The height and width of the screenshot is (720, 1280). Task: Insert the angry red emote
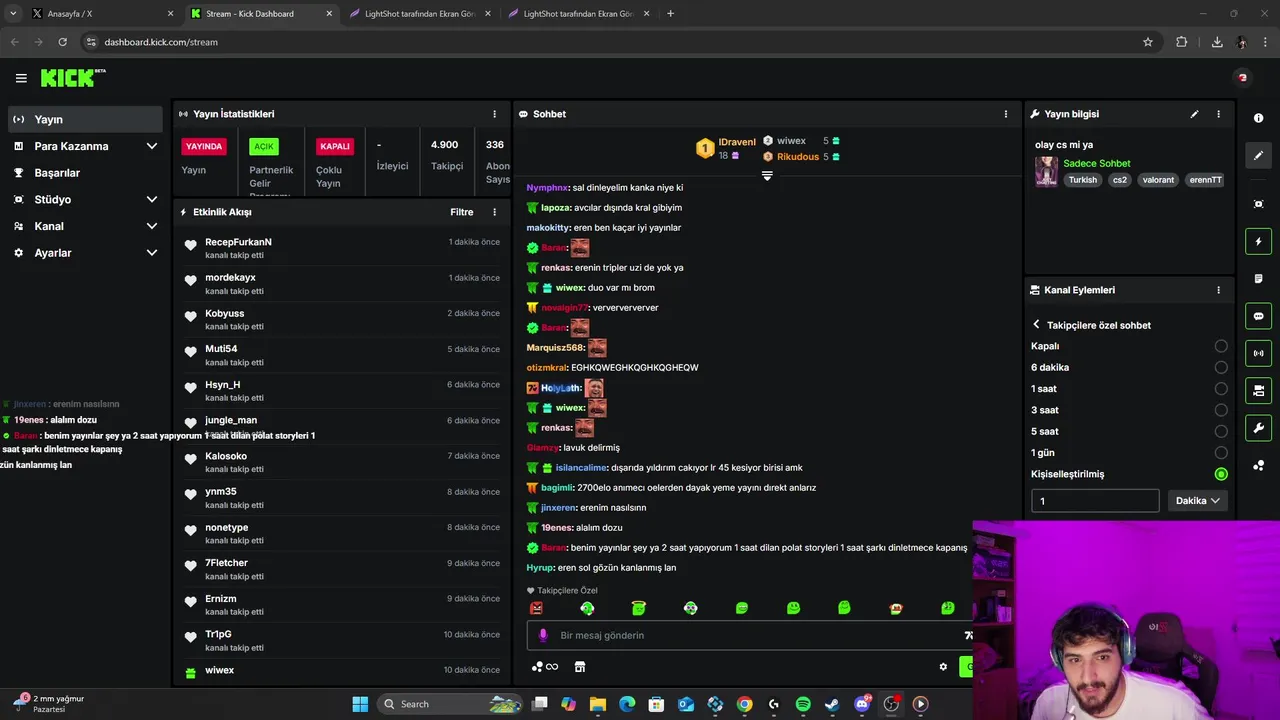tap(537, 608)
